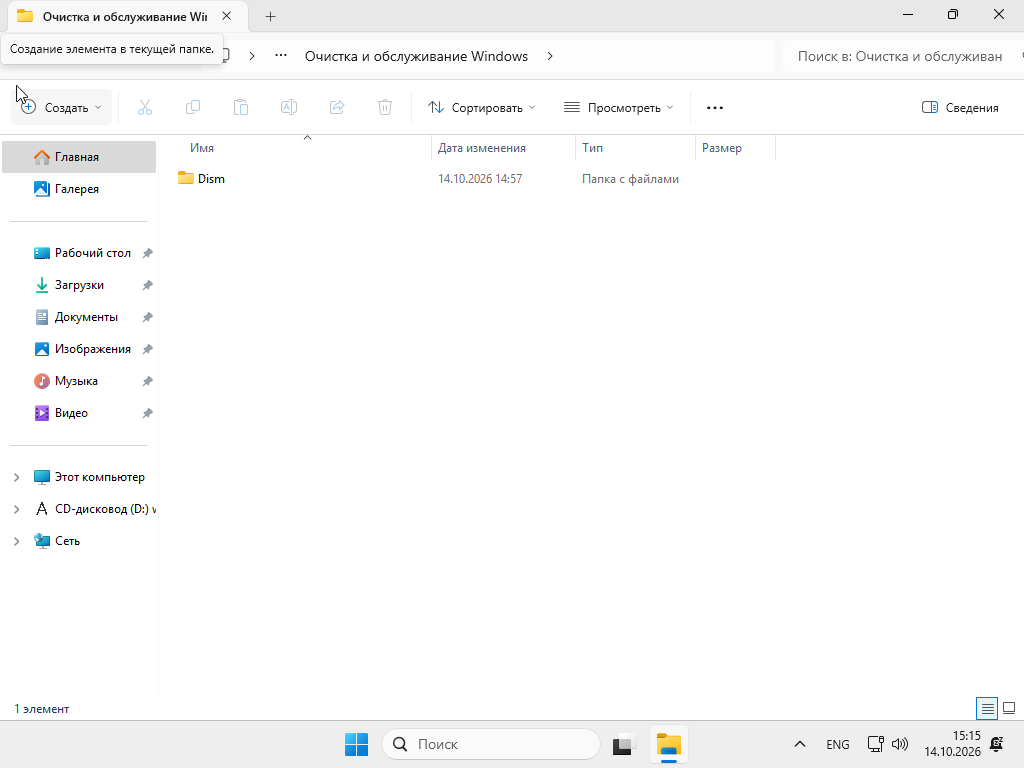1024x768 pixels.
Task: Click the Папка с файлами type cell
Action: point(630,179)
